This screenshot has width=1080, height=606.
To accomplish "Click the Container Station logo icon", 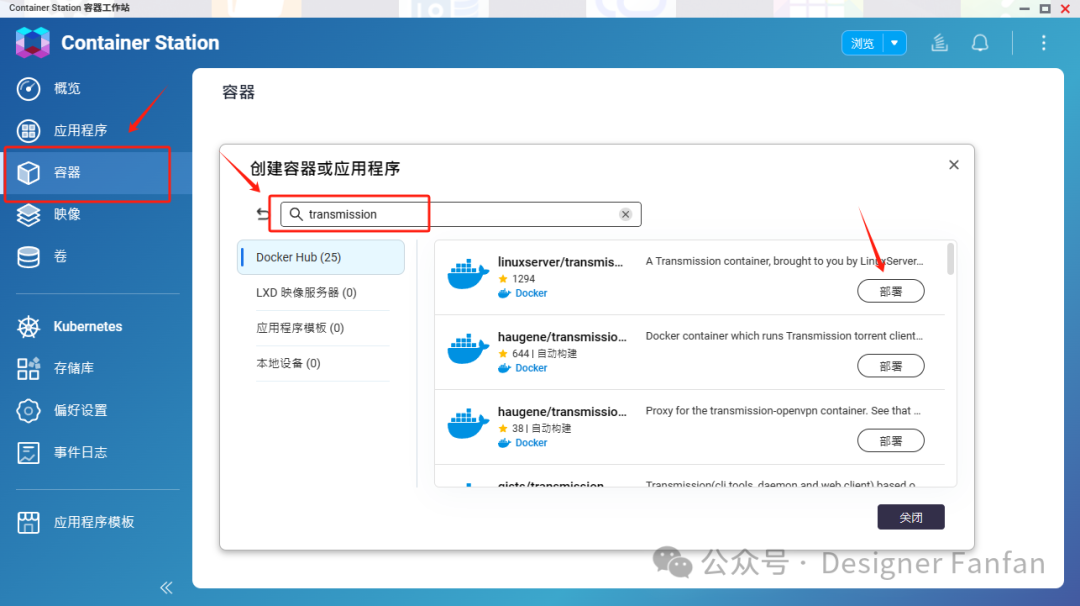I will tap(32, 43).
